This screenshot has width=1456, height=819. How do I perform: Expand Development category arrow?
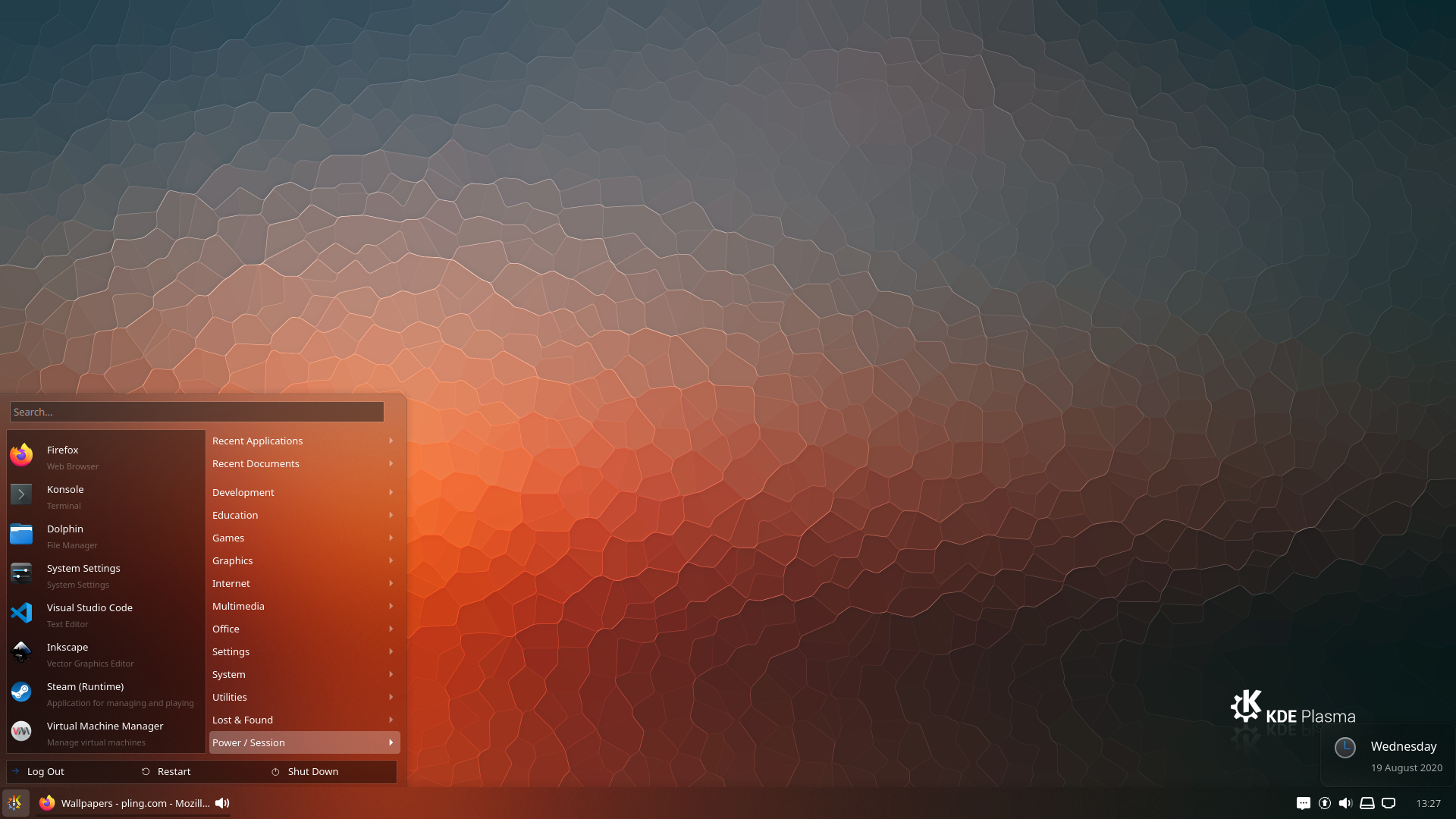coord(391,492)
